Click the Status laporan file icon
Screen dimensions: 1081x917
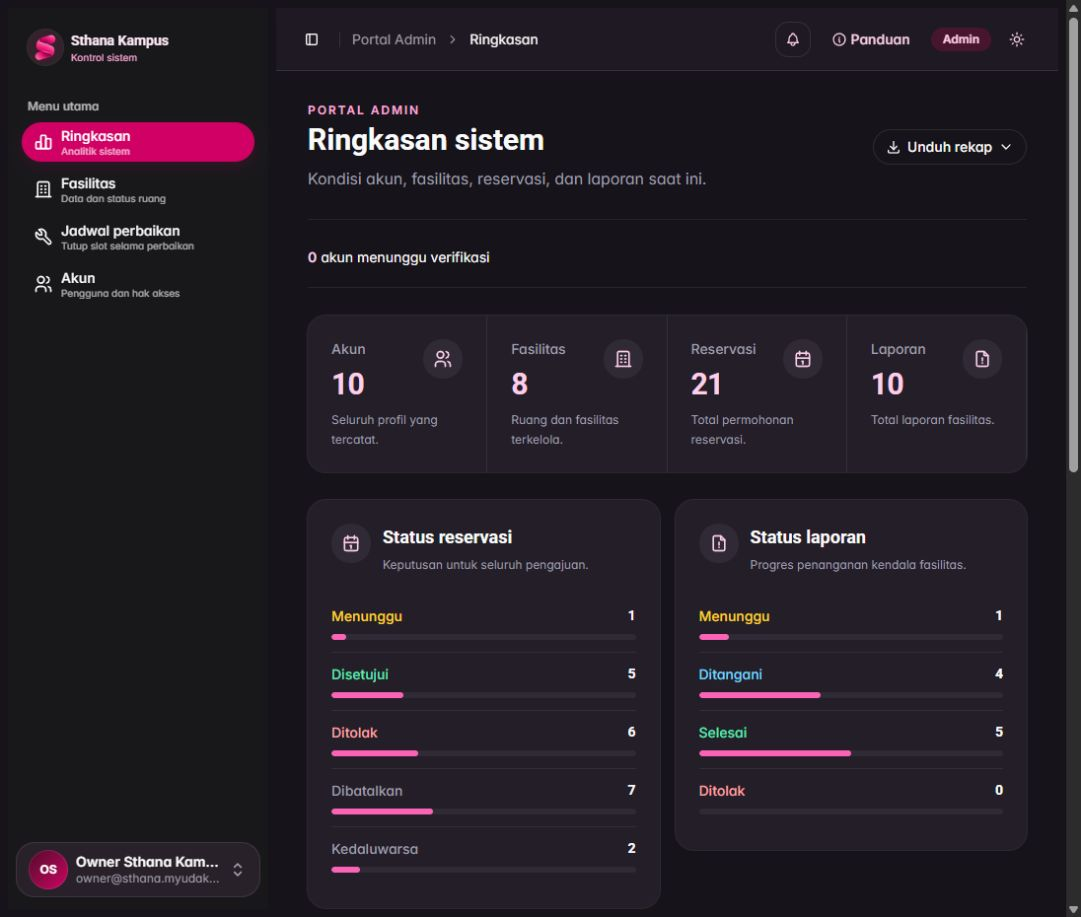[x=718, y=543]
